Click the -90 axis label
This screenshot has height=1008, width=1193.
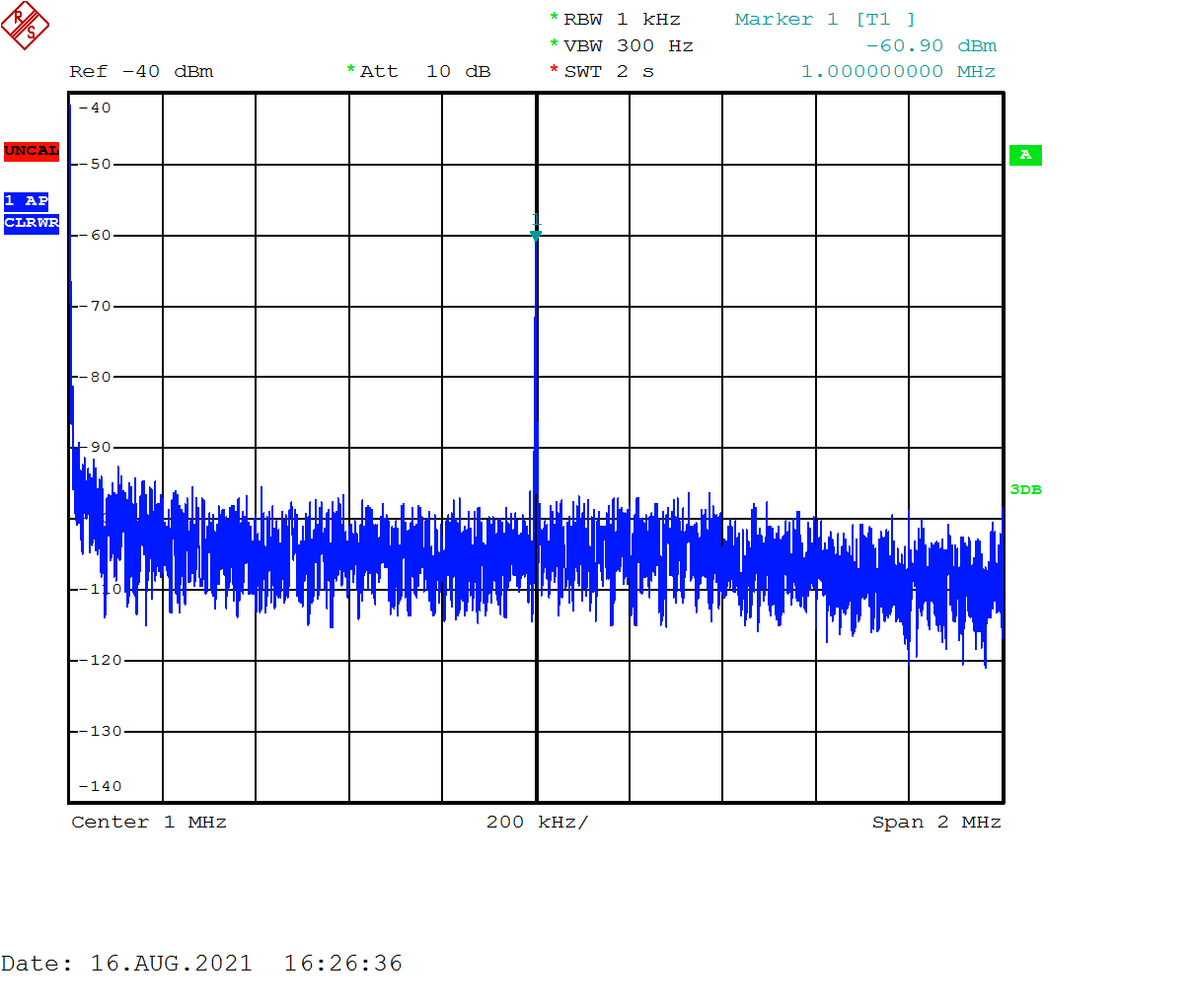coord(96,447)
